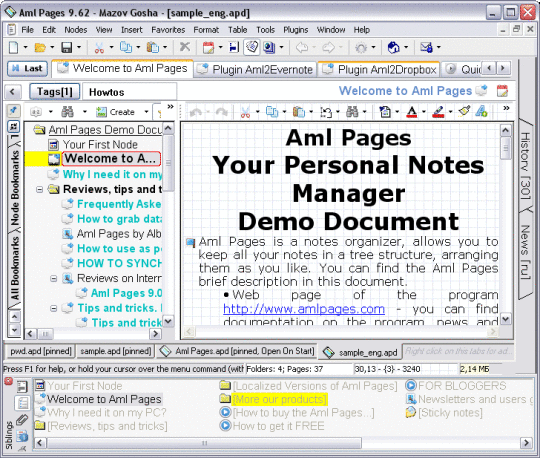Switch to Plugin Aml2Dropbox tab
Image resolution: width=540 pixels, height=458 pixels.
pyautogui.click(x=378, y=70)
